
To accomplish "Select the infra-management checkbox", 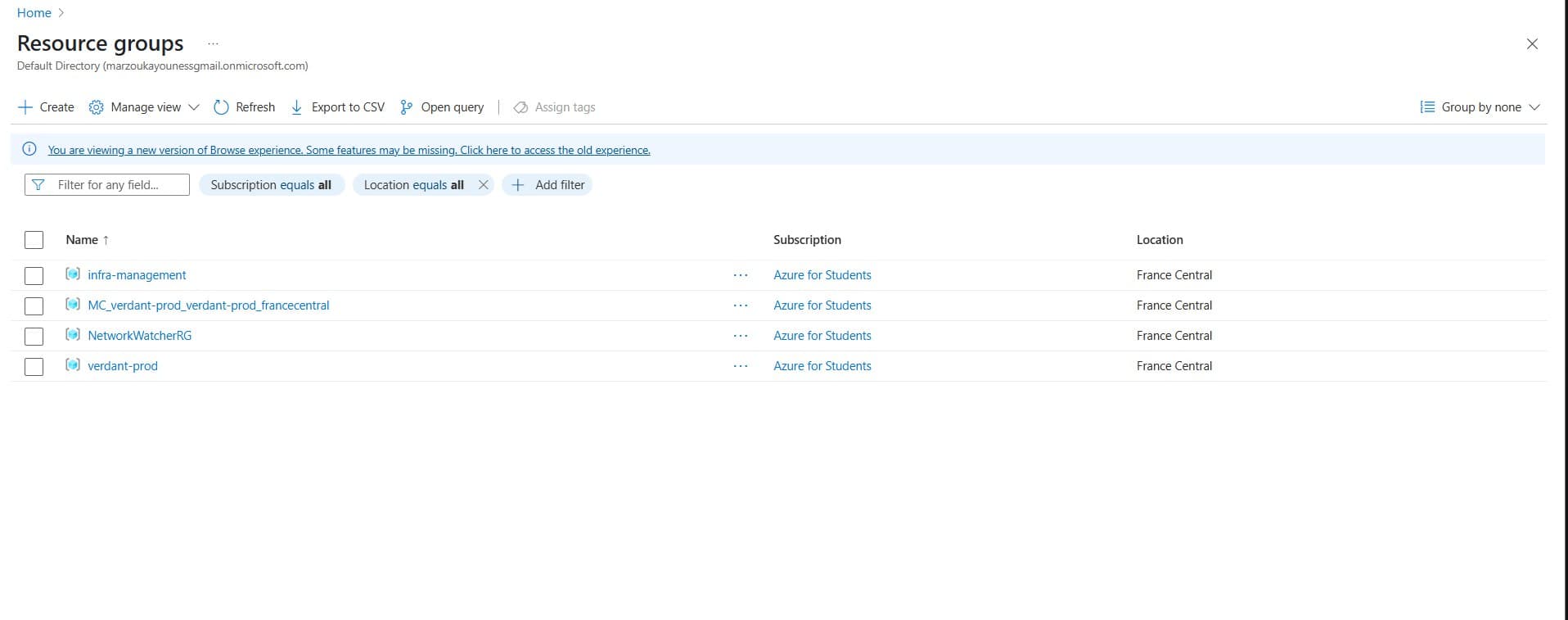I will click(x=34, y=276).
